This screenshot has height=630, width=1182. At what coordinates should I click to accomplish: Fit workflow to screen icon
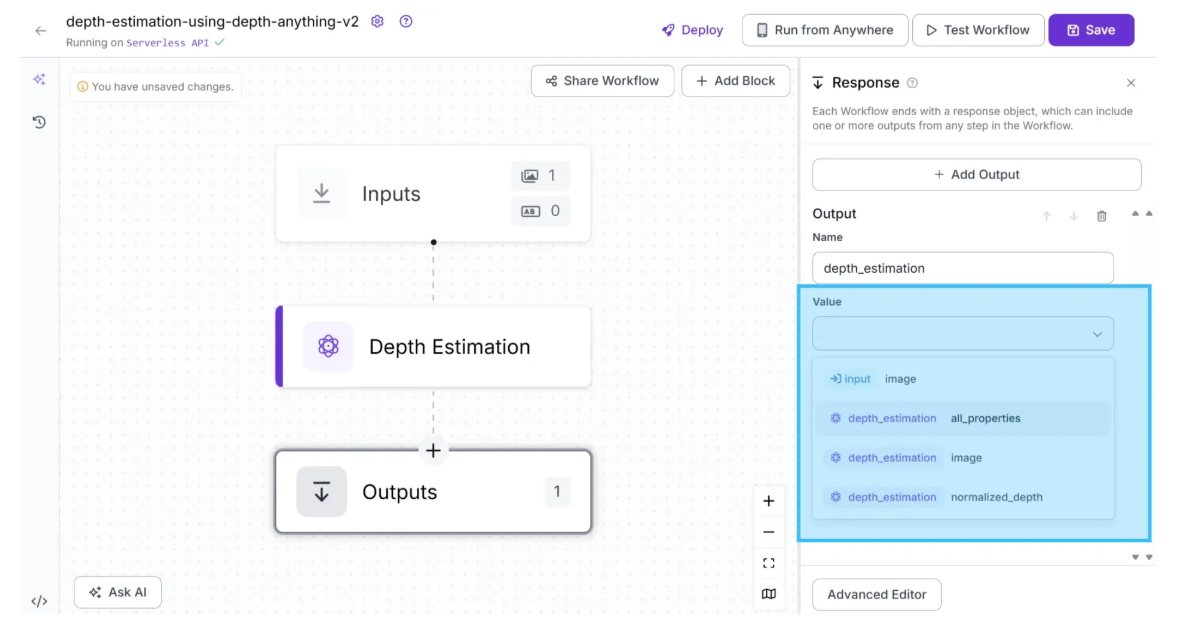coord(768,563)
